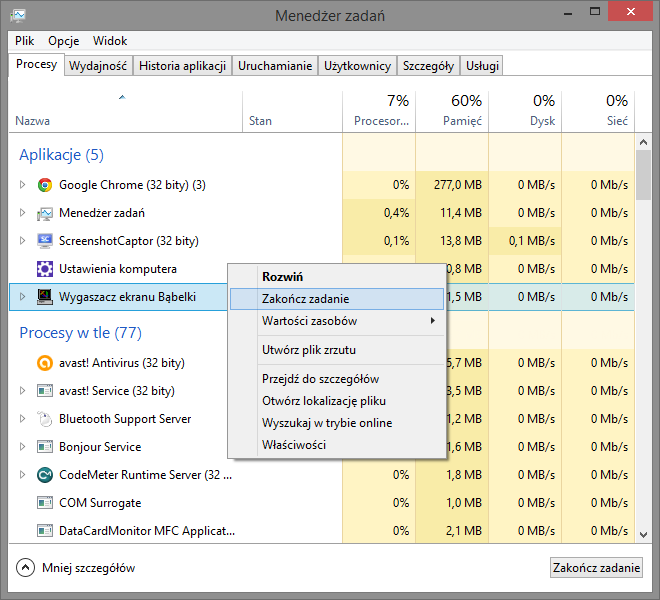This screenshot has width=660, height=600.
Task: Click the scrollbar up arrow
Action: (643, 142)
